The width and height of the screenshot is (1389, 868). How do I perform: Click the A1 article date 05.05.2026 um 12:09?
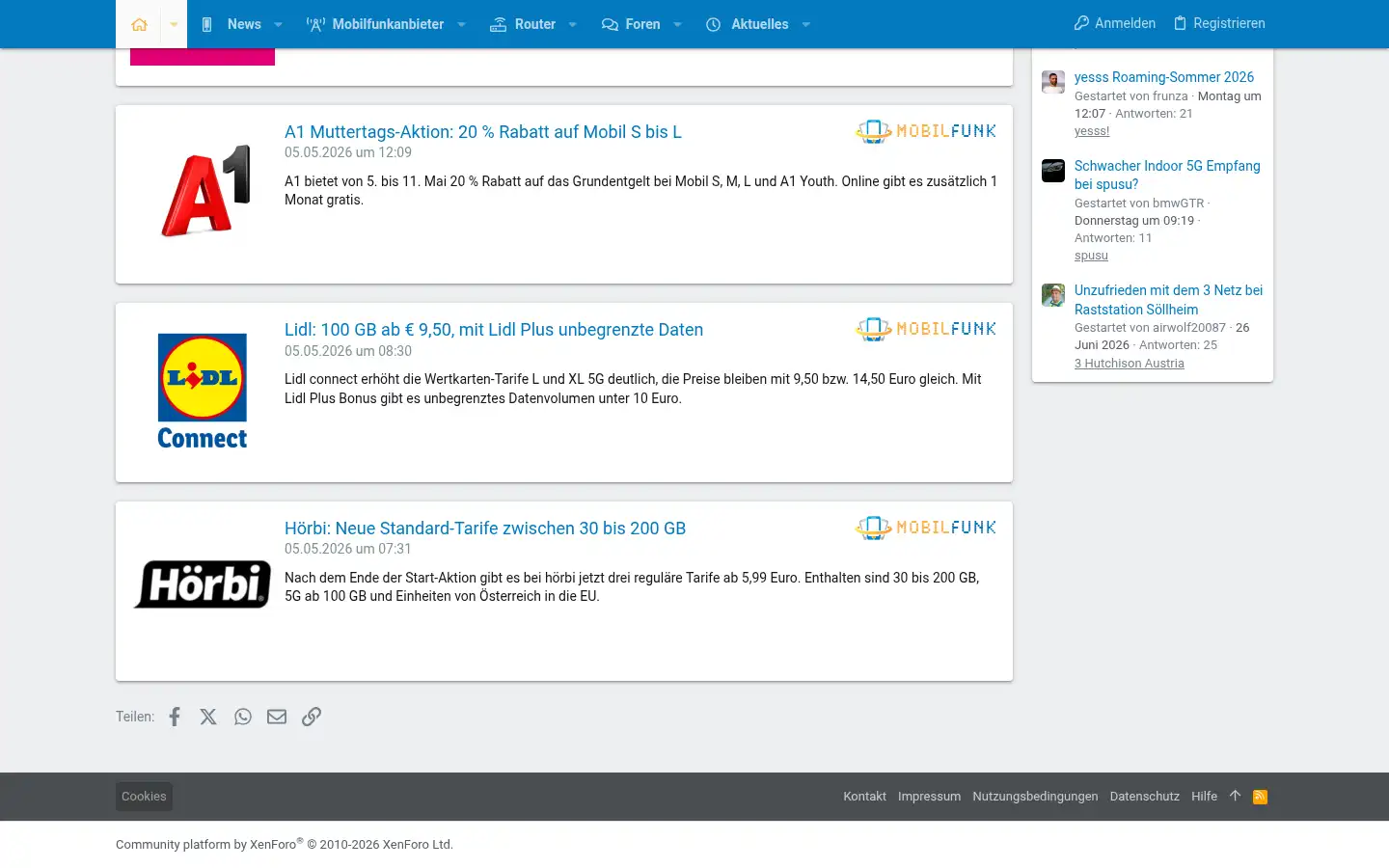tap(348, 152)
